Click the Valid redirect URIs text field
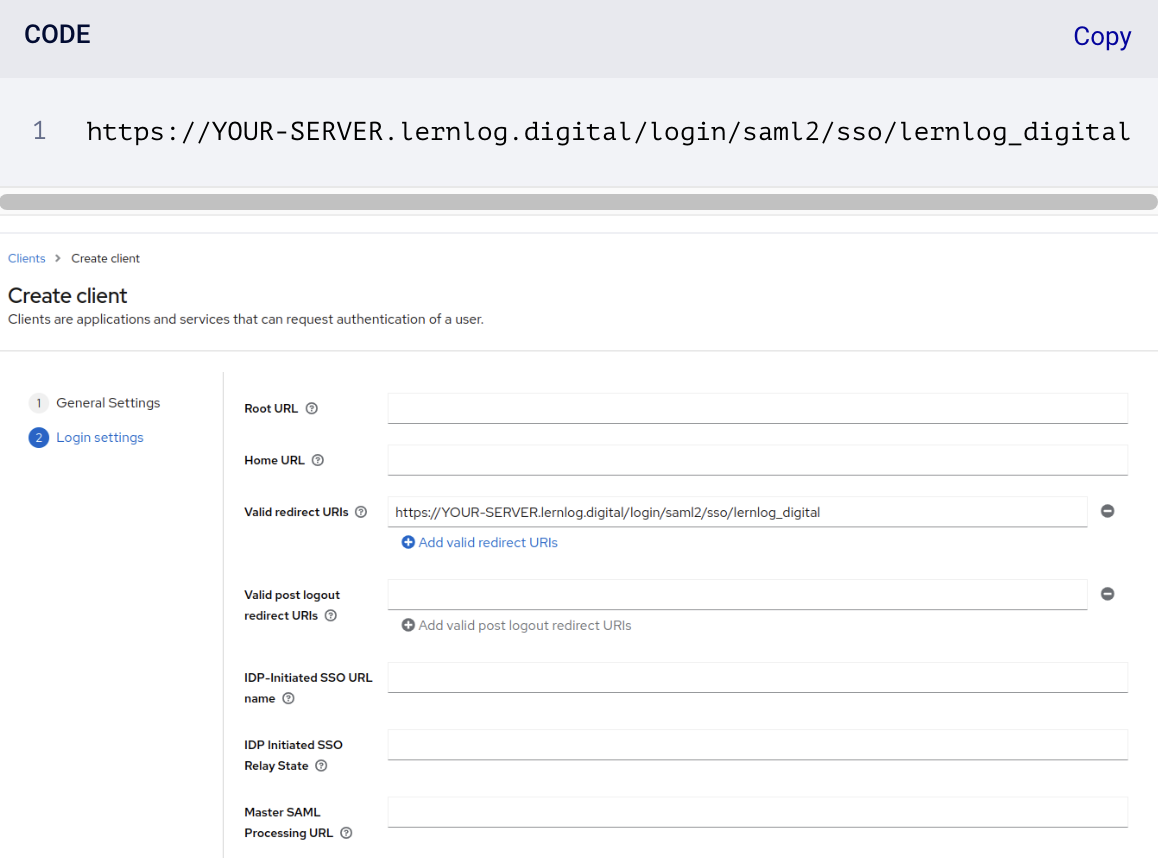 pos(737,512)
